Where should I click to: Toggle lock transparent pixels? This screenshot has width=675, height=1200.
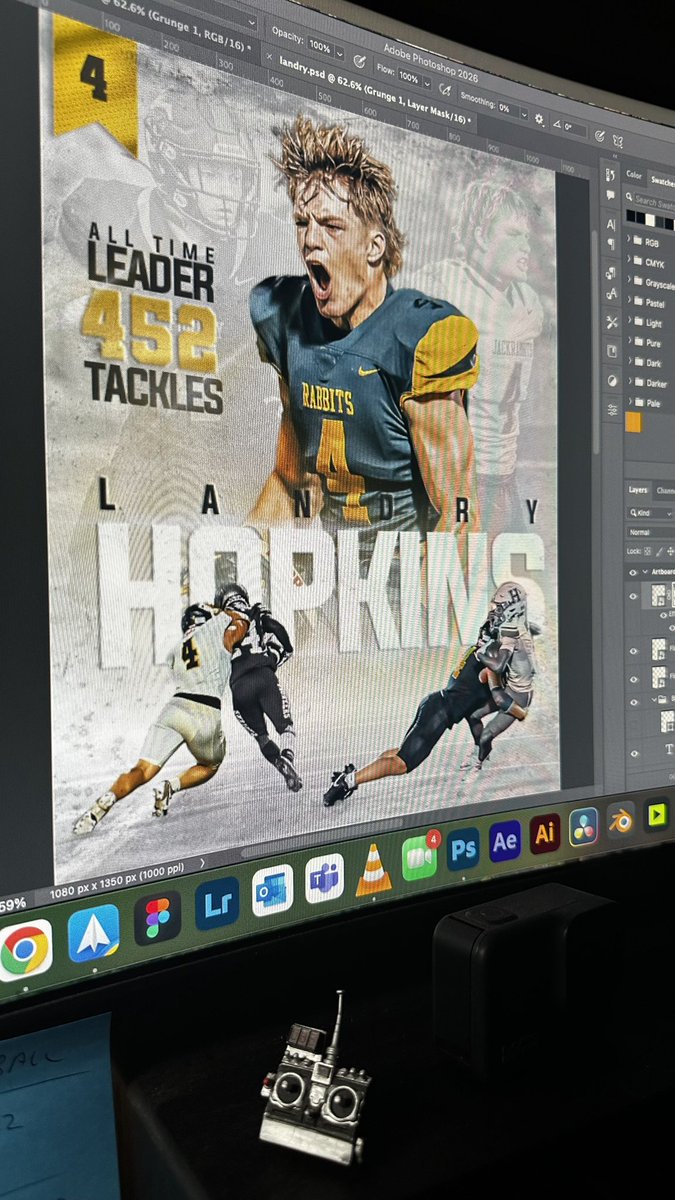pyautogui.click(x=647, y=551)
